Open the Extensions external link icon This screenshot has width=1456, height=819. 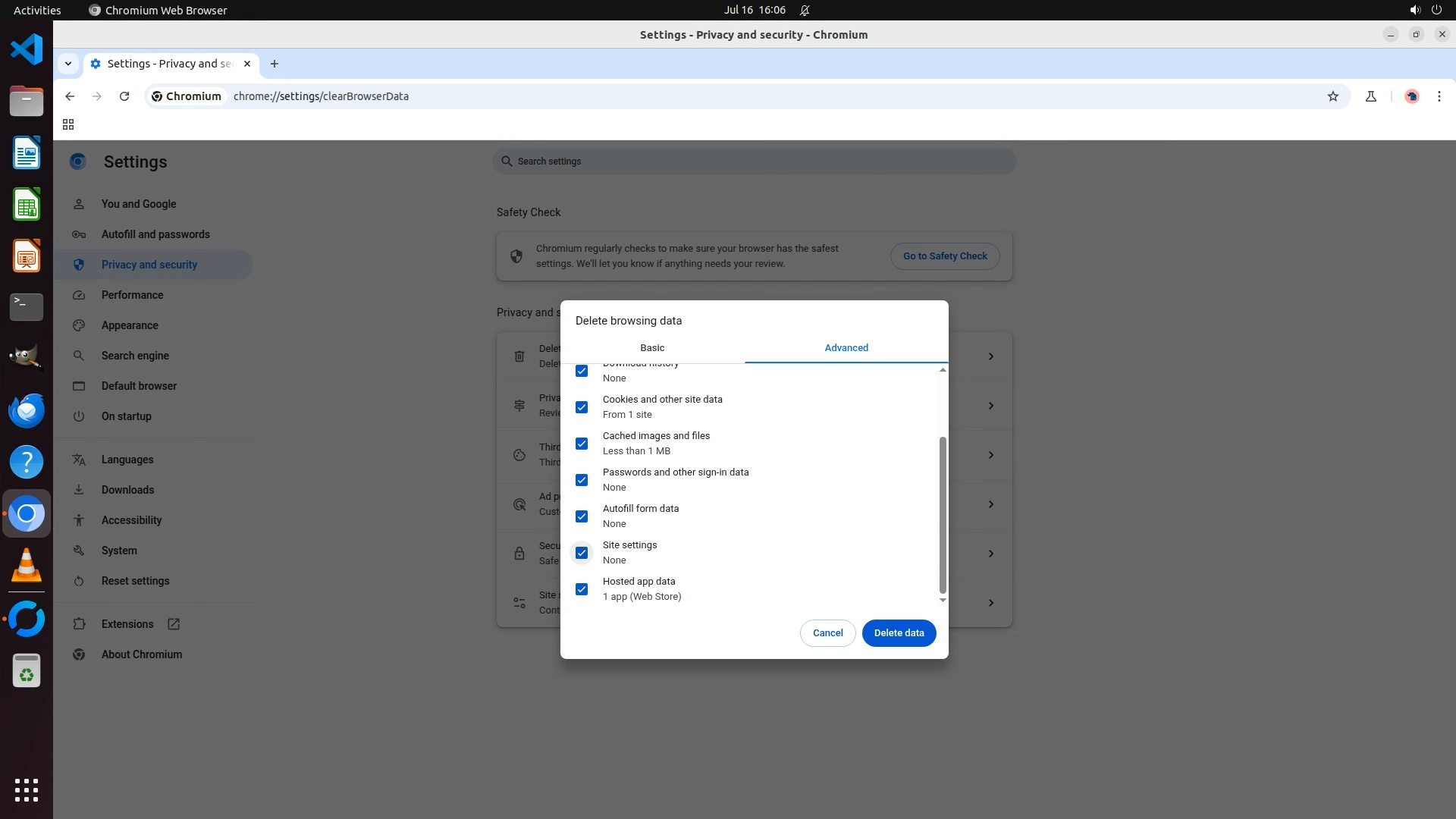[174, 624]
